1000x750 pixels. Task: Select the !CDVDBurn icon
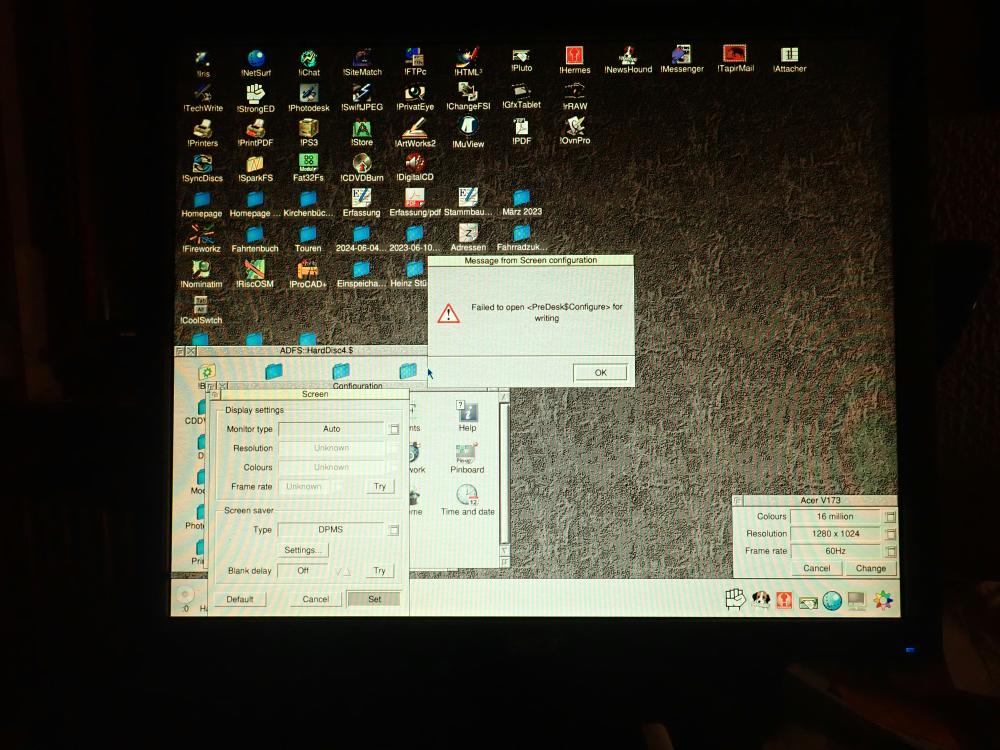pyautogui.click(x=362, y=168)
